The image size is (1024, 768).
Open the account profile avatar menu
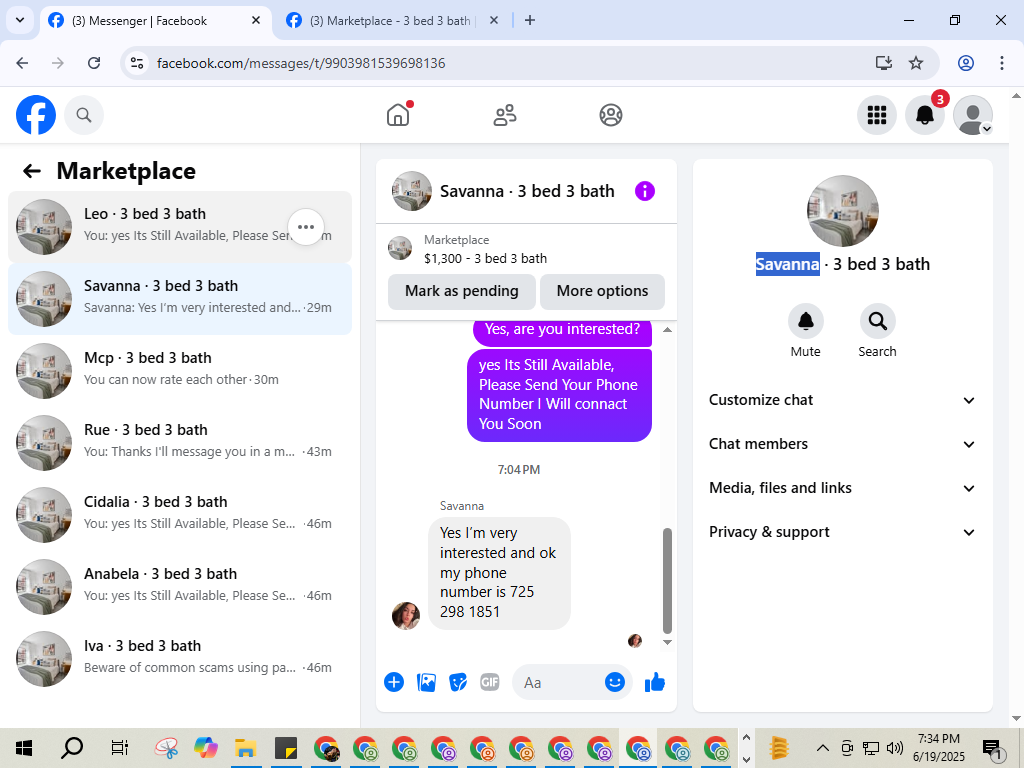click(973, 115)
